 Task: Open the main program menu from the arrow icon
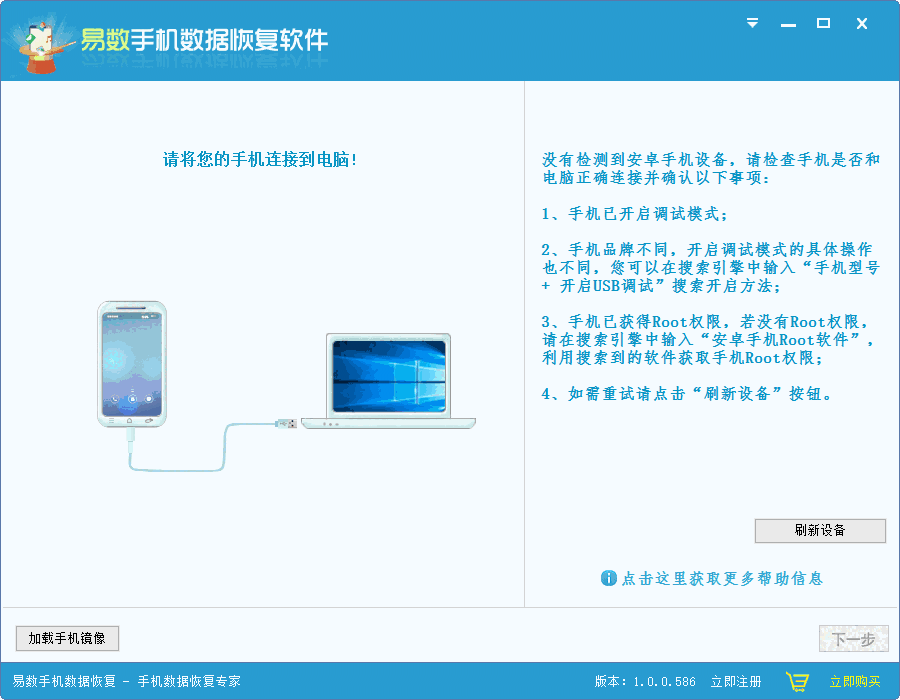click(x=751, y=22)
